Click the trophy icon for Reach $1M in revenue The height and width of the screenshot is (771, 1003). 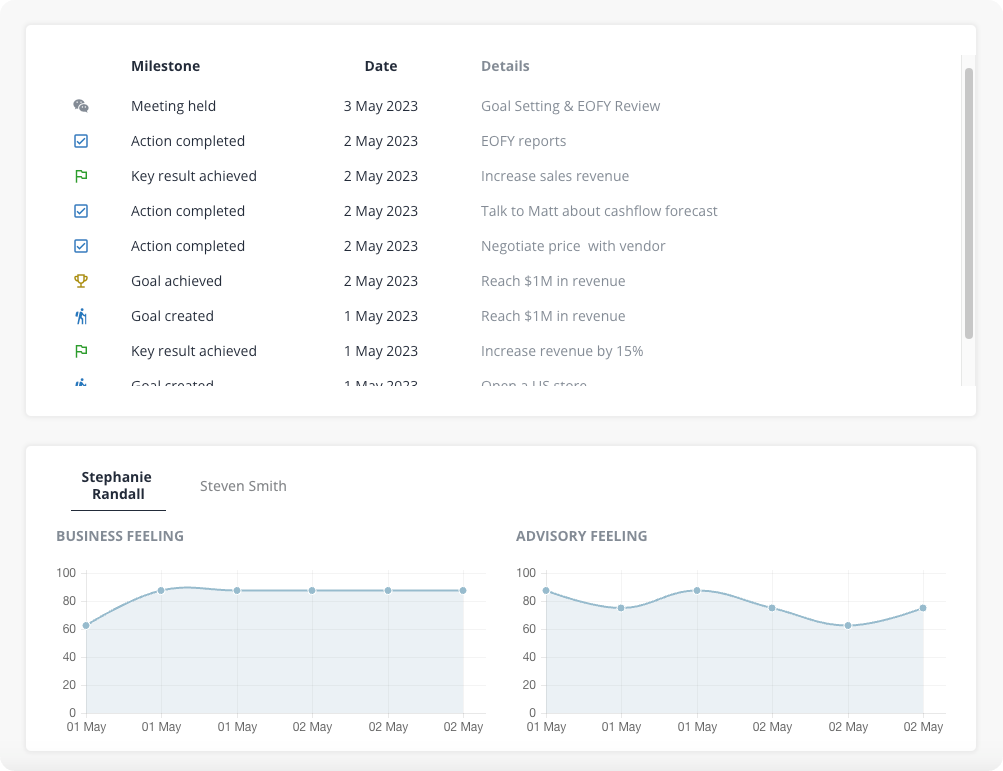81,280
